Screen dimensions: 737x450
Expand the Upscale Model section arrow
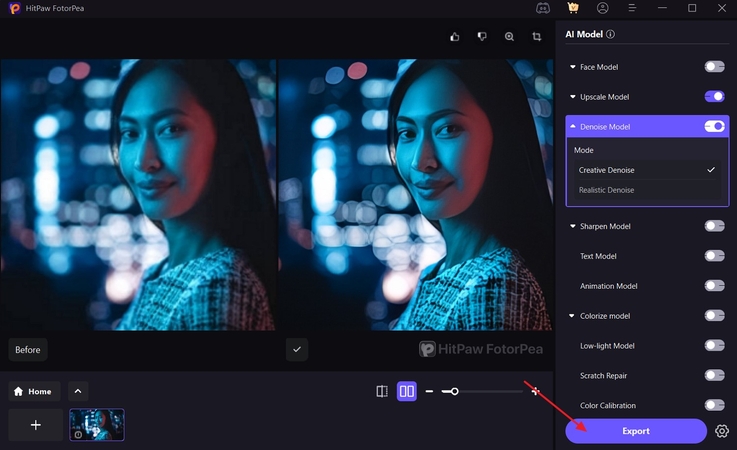click(572, 96)
